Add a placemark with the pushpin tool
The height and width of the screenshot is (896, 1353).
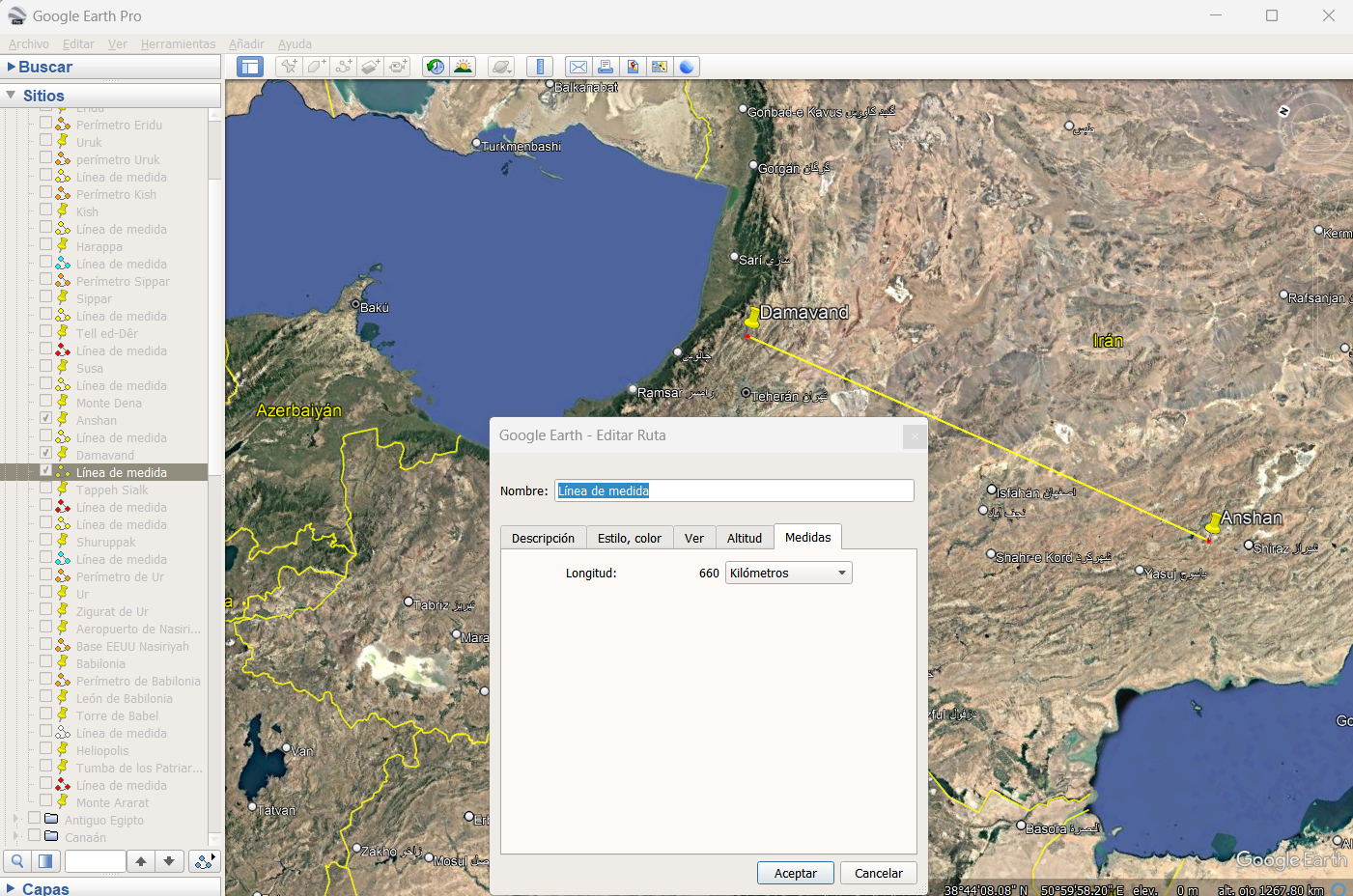[x=289, y=67]
